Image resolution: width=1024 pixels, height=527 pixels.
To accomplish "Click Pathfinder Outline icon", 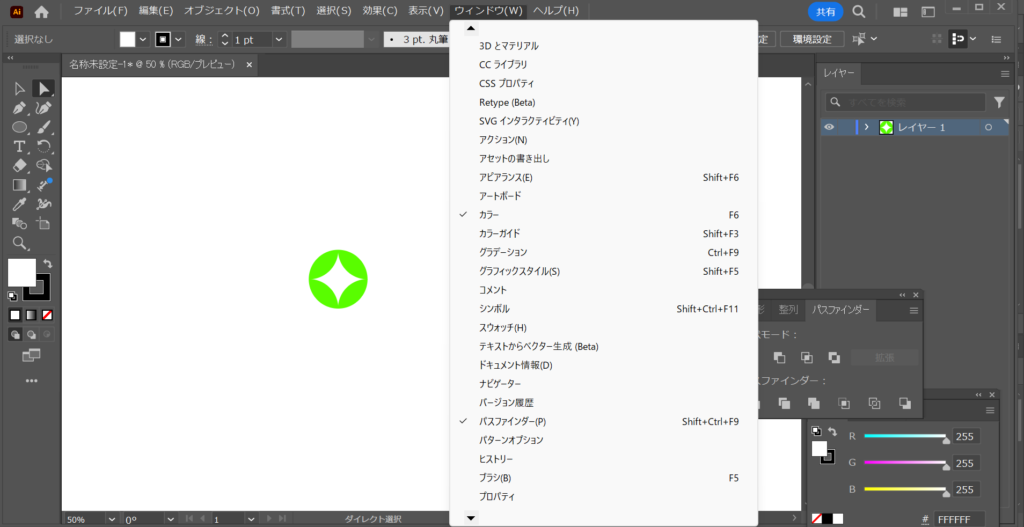I will point(874,403).
